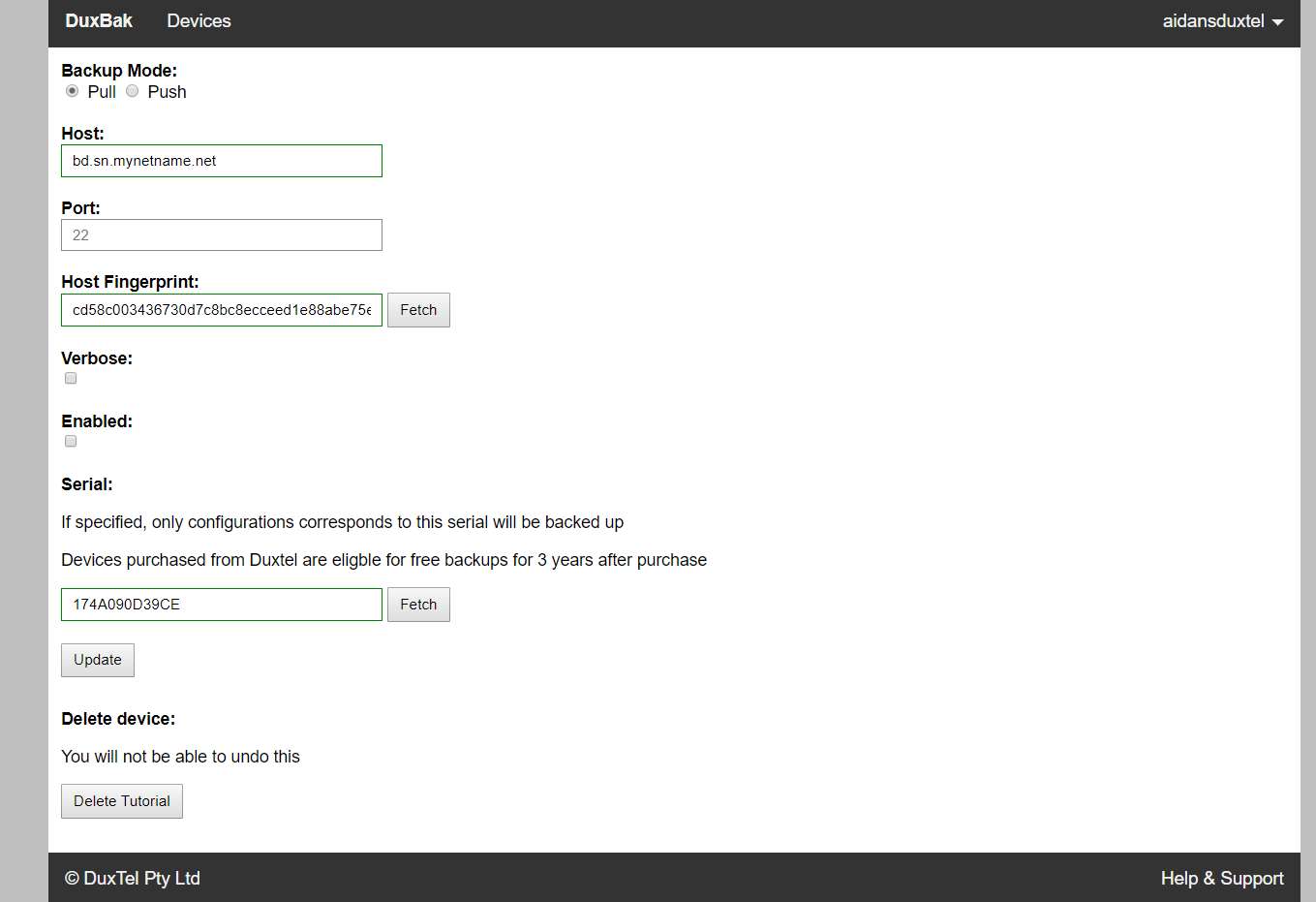Click the Host input field

click(222, 161)
